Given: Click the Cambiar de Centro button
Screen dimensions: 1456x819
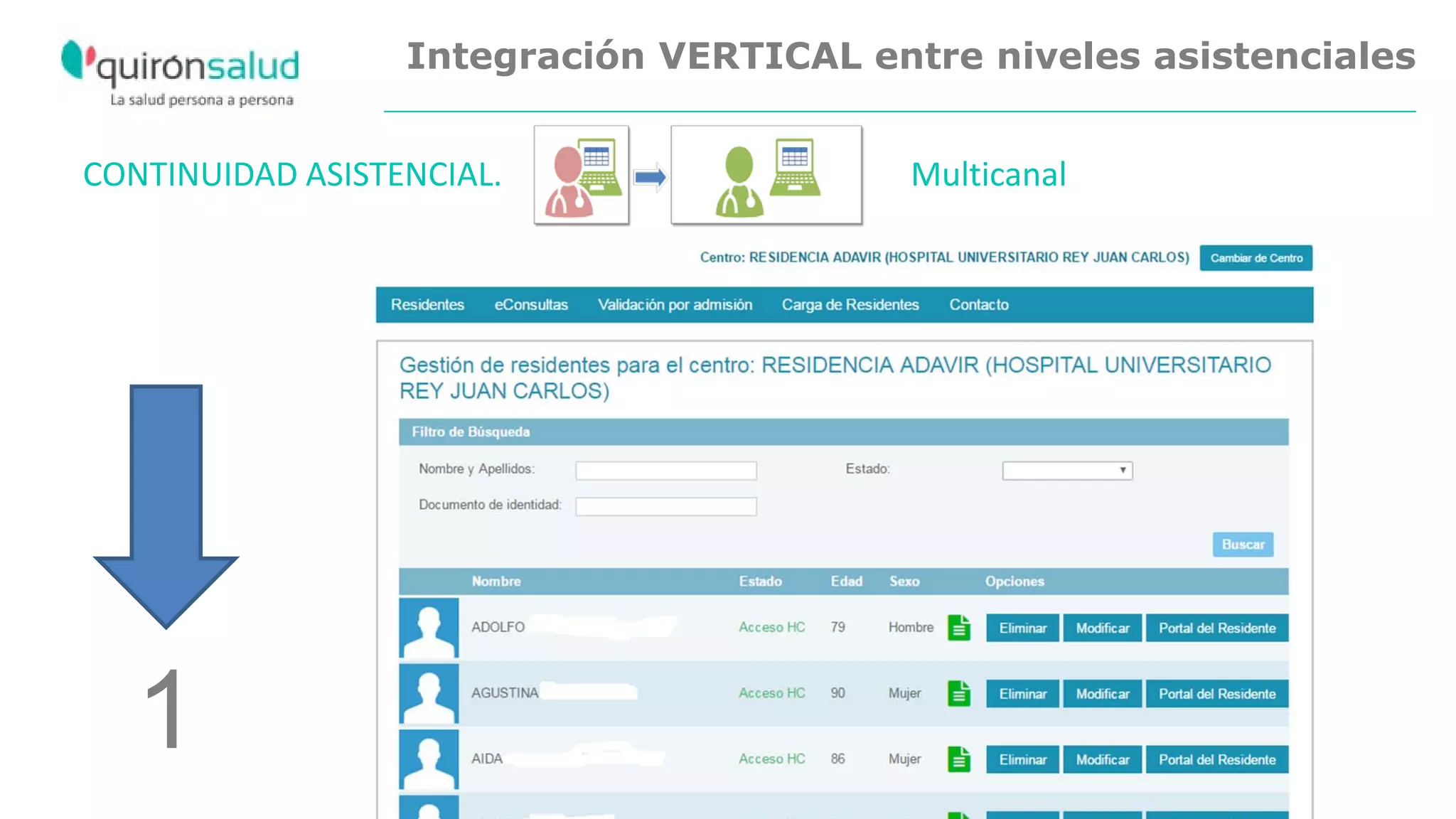Looking at the screenshot, I should 1256,258.
